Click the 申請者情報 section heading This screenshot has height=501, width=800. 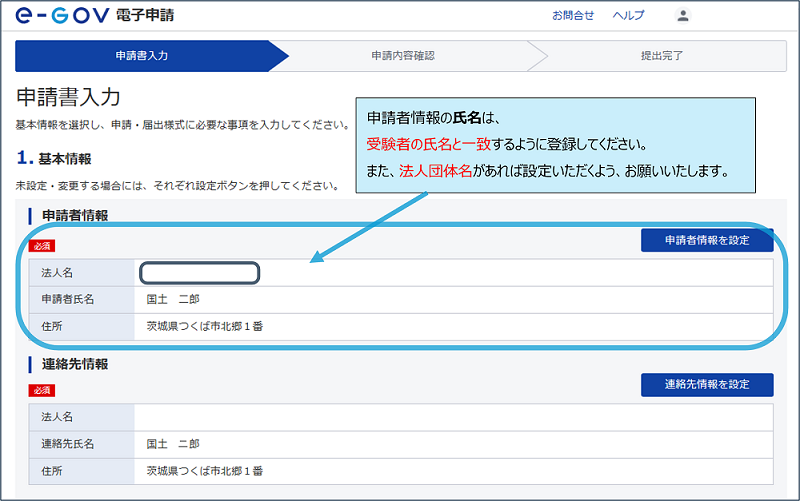75,216
